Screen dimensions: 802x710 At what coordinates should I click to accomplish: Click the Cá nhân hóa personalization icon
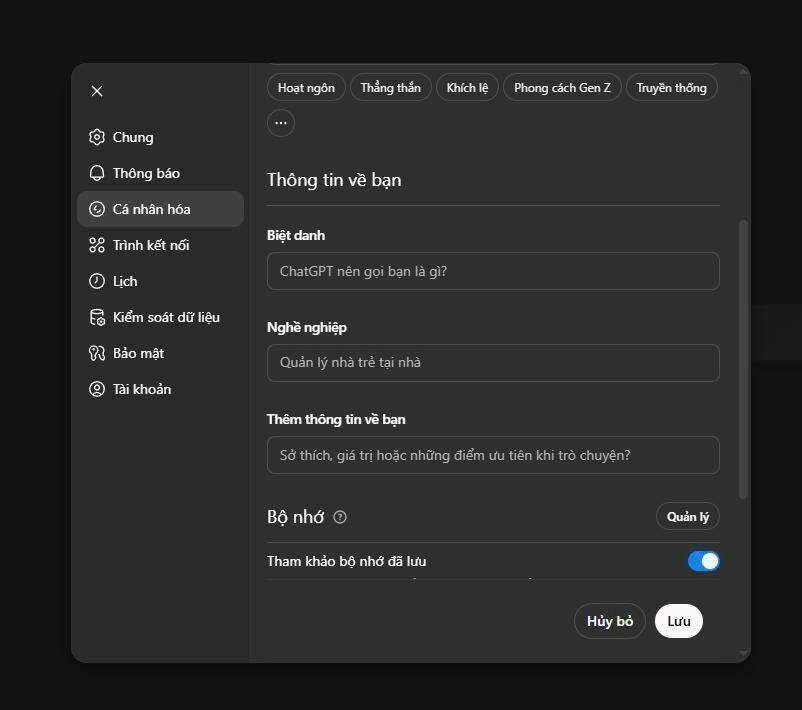(x=97, y=209)
